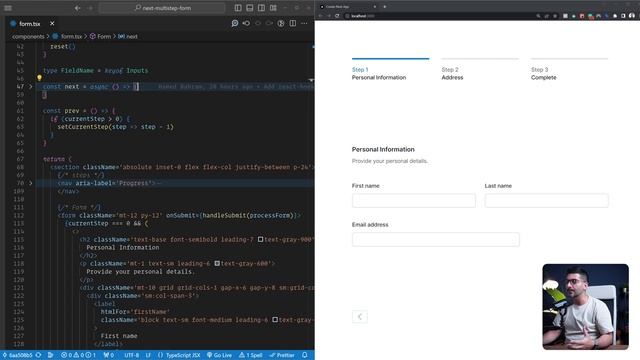
Task: Show code actions from the lightbulb icon
Action: (x=39, y=78)
